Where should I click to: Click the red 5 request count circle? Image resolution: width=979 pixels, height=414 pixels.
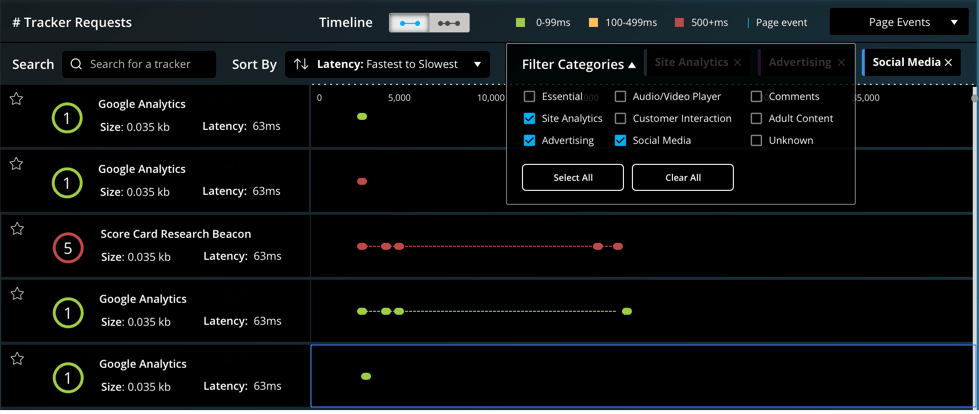click(x=67, y=250)
